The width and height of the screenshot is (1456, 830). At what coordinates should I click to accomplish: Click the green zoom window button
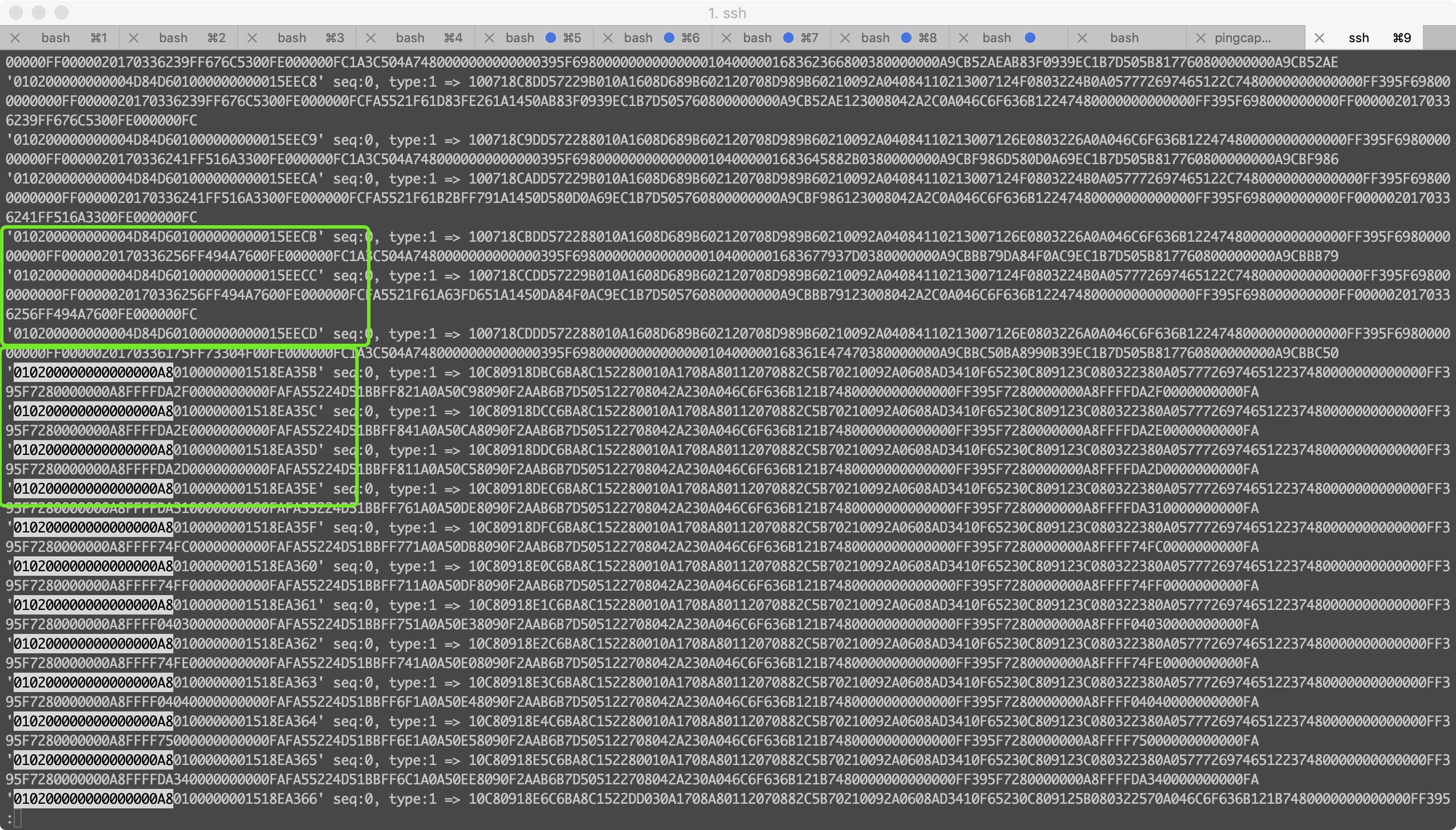click(x=62, y=13)
